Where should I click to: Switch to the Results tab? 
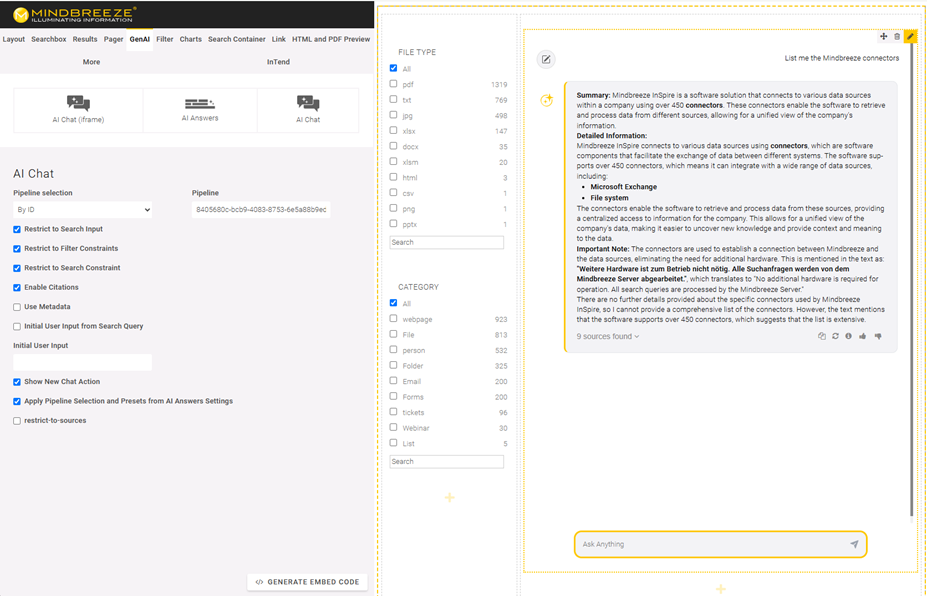click(85, 40)
